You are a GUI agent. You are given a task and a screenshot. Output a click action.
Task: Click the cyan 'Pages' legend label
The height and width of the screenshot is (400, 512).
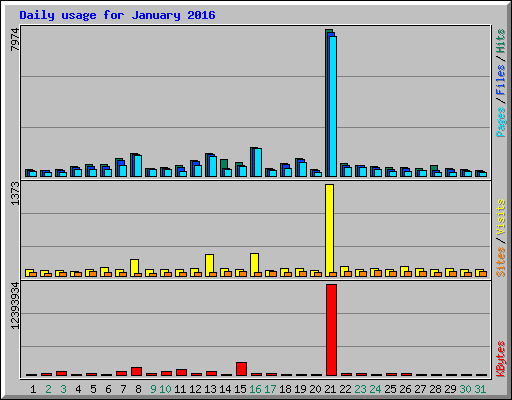point(501,122)
